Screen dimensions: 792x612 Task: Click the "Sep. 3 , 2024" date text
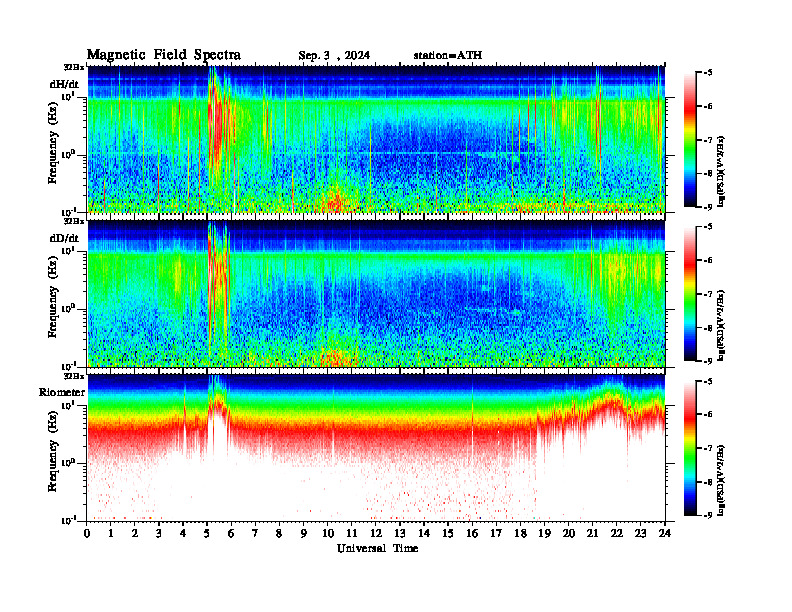pyautogui.click(x=334, y=55)
